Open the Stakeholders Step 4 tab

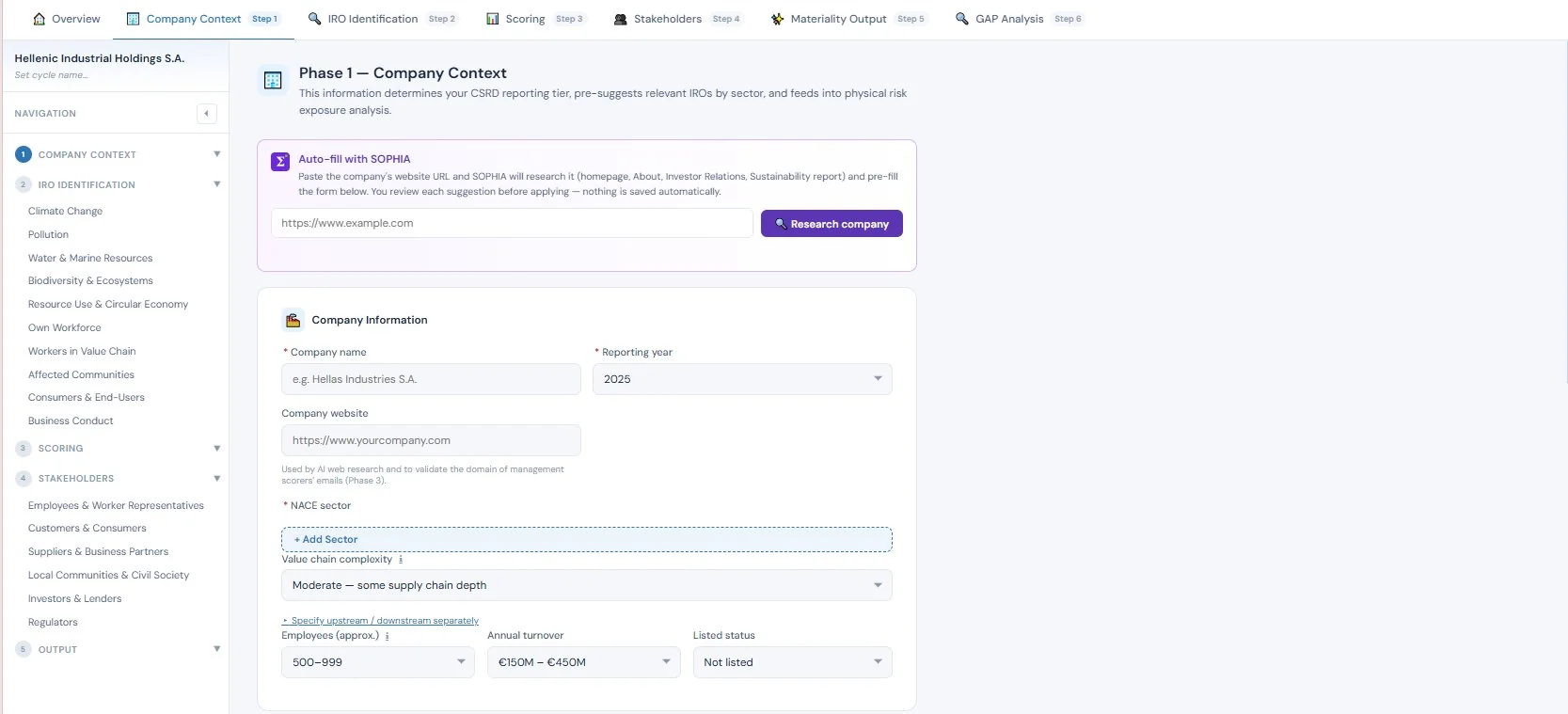point(677,19)
